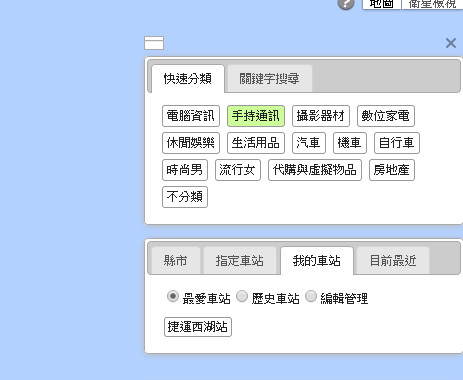Screen dimensions: 463x380
Task: Select the 編輯管理 radio button
Action: point(311,296)
